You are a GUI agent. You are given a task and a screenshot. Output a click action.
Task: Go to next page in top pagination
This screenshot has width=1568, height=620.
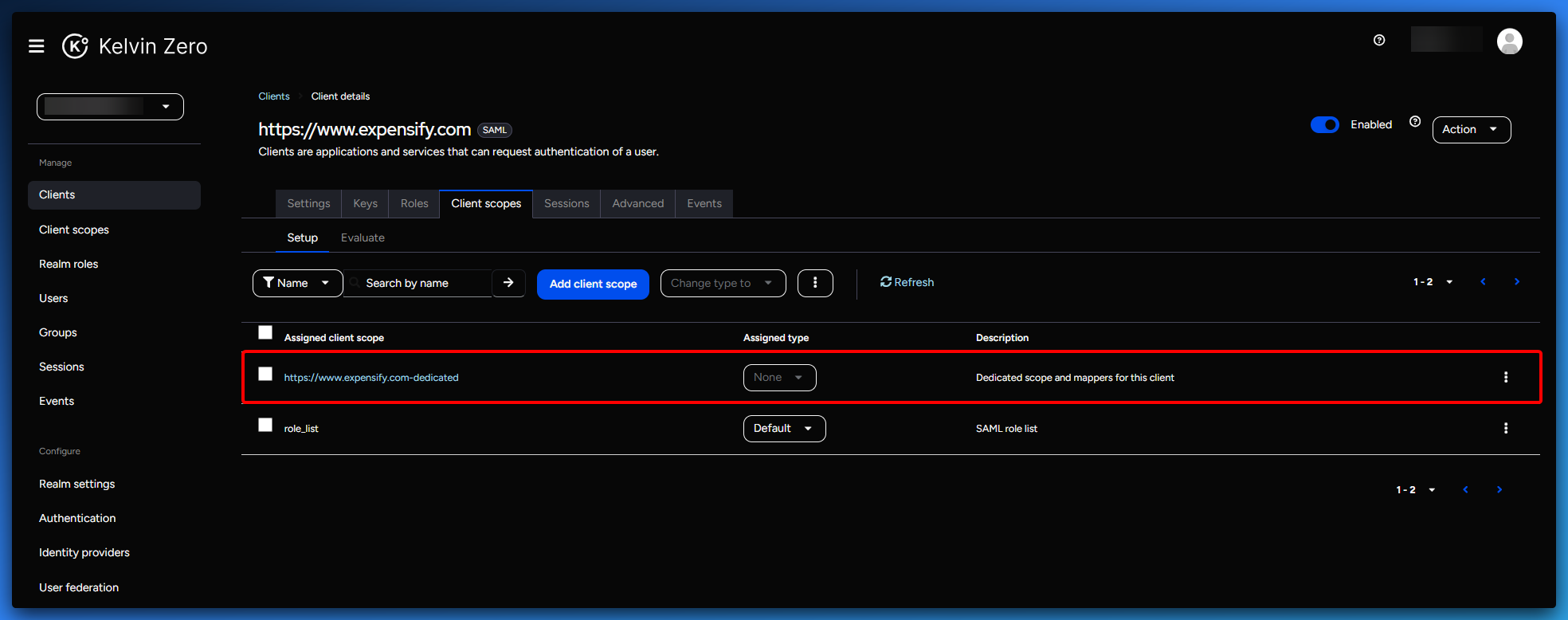click(1517, 281)
